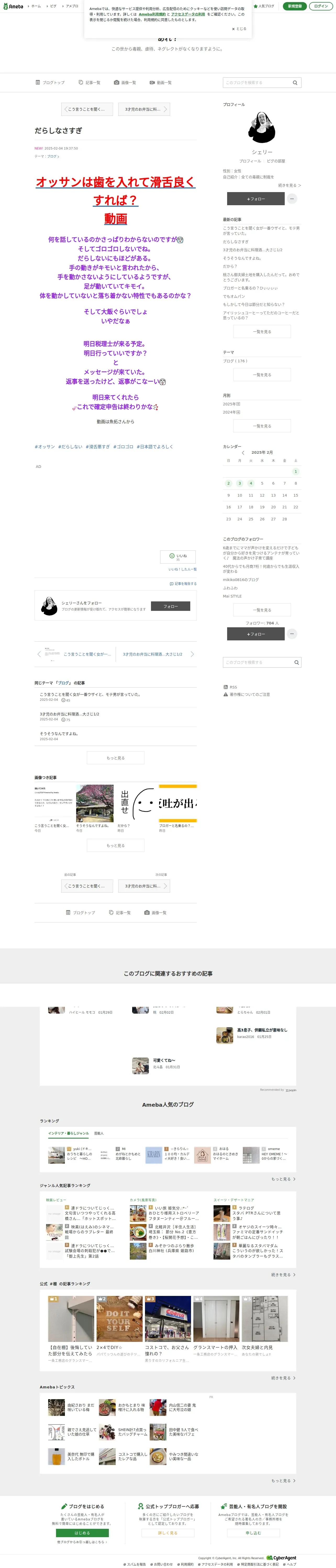Switch to インテリア・暮らしジャンル ranking tab

click(x=68, y=1133)
